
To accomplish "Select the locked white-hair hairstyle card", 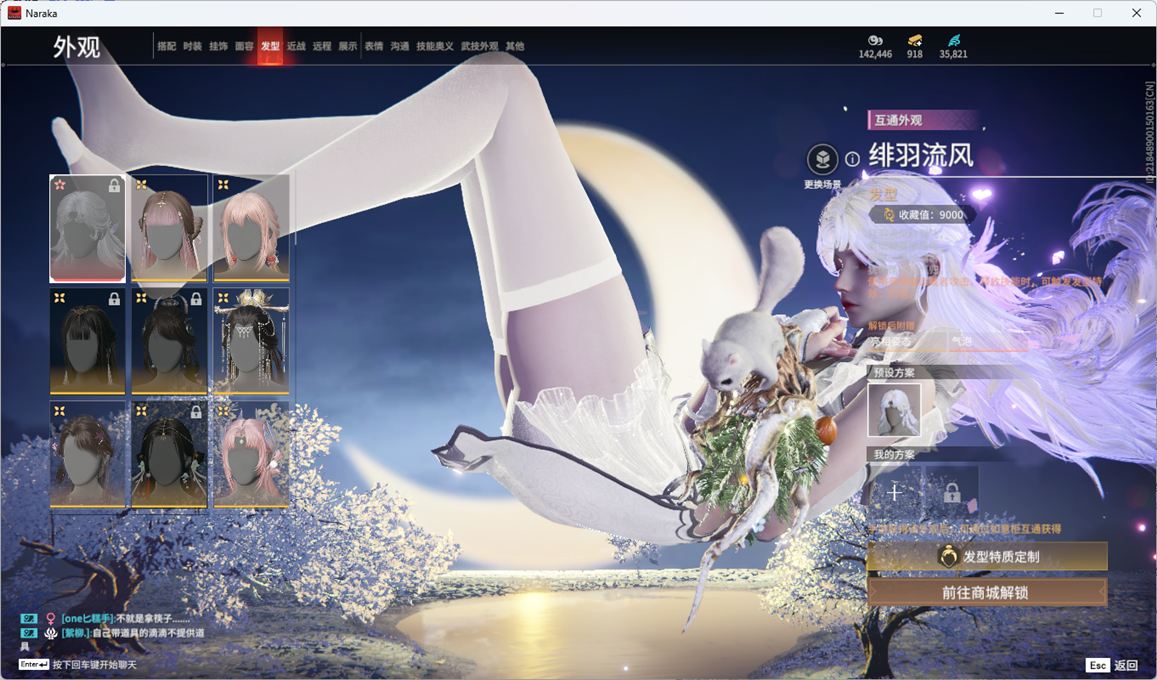I will [x=87, y=229].
